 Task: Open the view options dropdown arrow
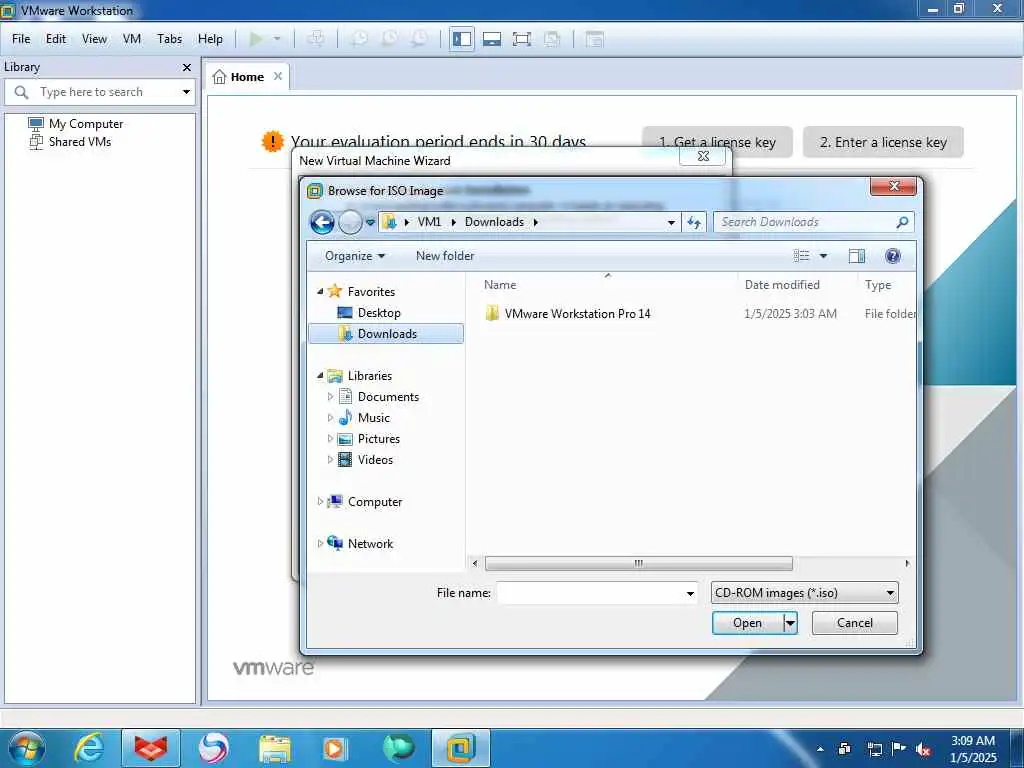[x=824, y=256]
